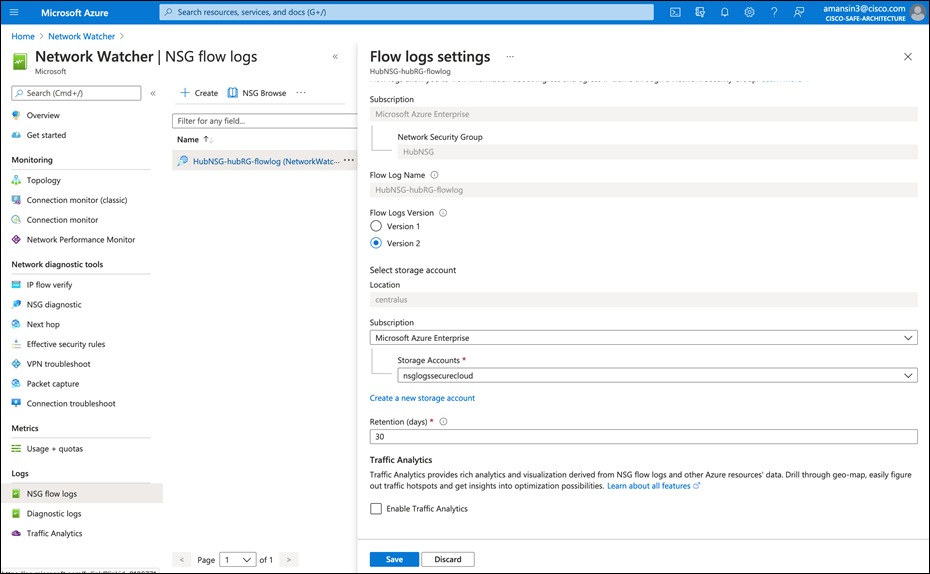Expand the Subscription dropdown for storage
The width and height of the screenshot is (930, 574).
coord(643,338)
